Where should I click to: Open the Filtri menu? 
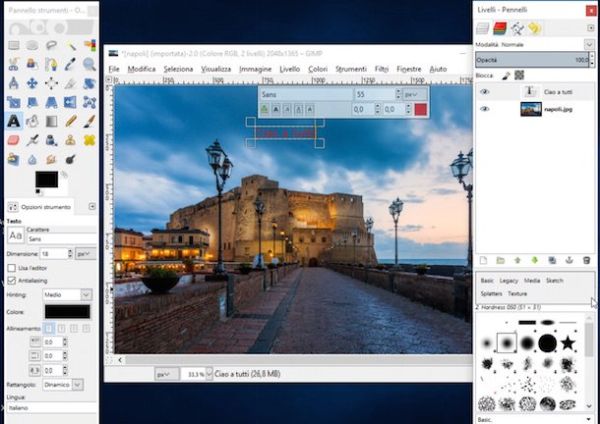pos(381,69)
